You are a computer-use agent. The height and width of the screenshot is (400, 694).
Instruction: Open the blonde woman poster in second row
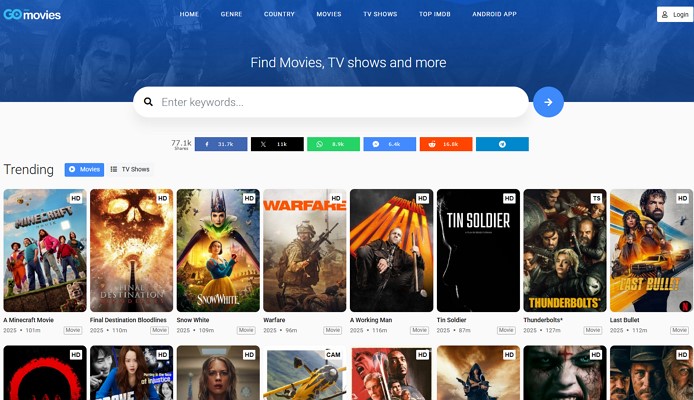pos(218,373)
